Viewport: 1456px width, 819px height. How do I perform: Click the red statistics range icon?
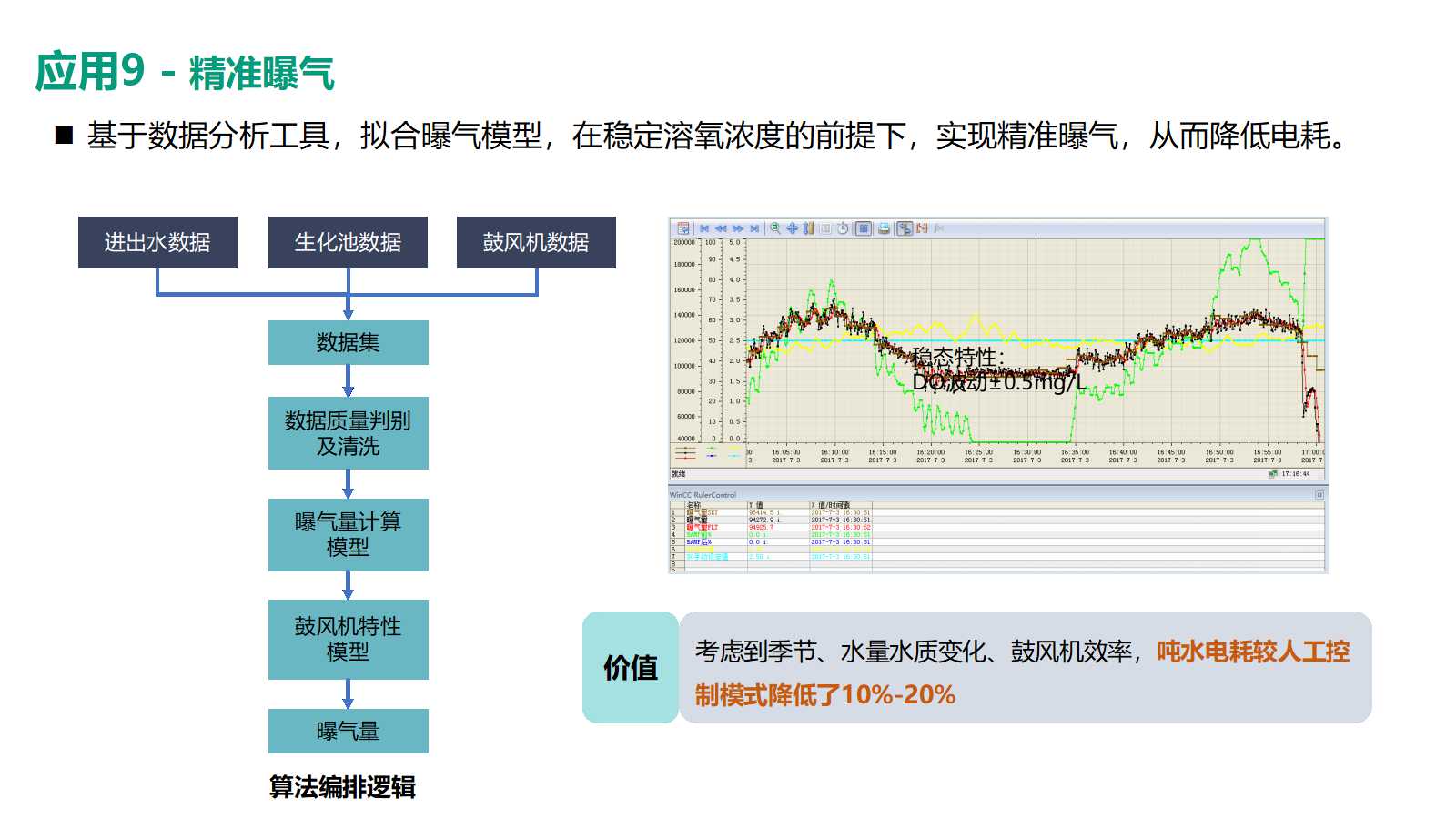click(x=922, y=228)
